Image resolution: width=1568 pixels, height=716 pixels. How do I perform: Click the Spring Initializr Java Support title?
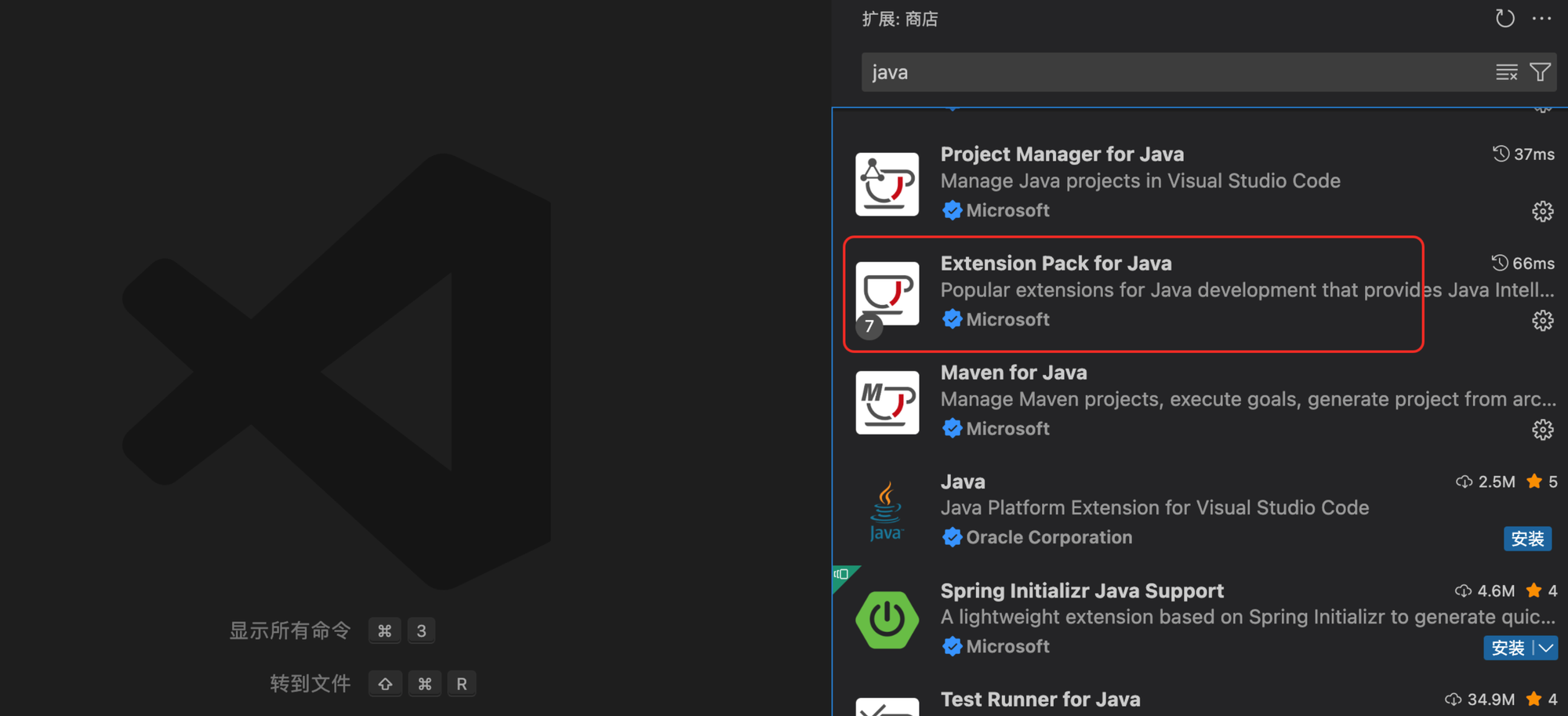pyautogui.click(x=1081, y=591)
